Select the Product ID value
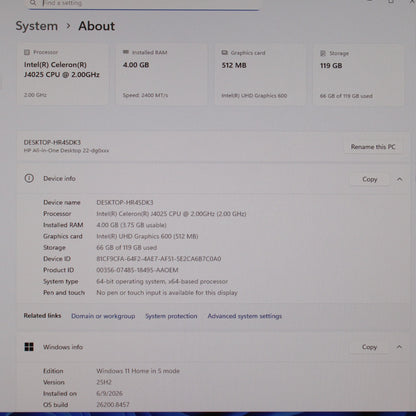416x416 pixels. coord(137,270)
